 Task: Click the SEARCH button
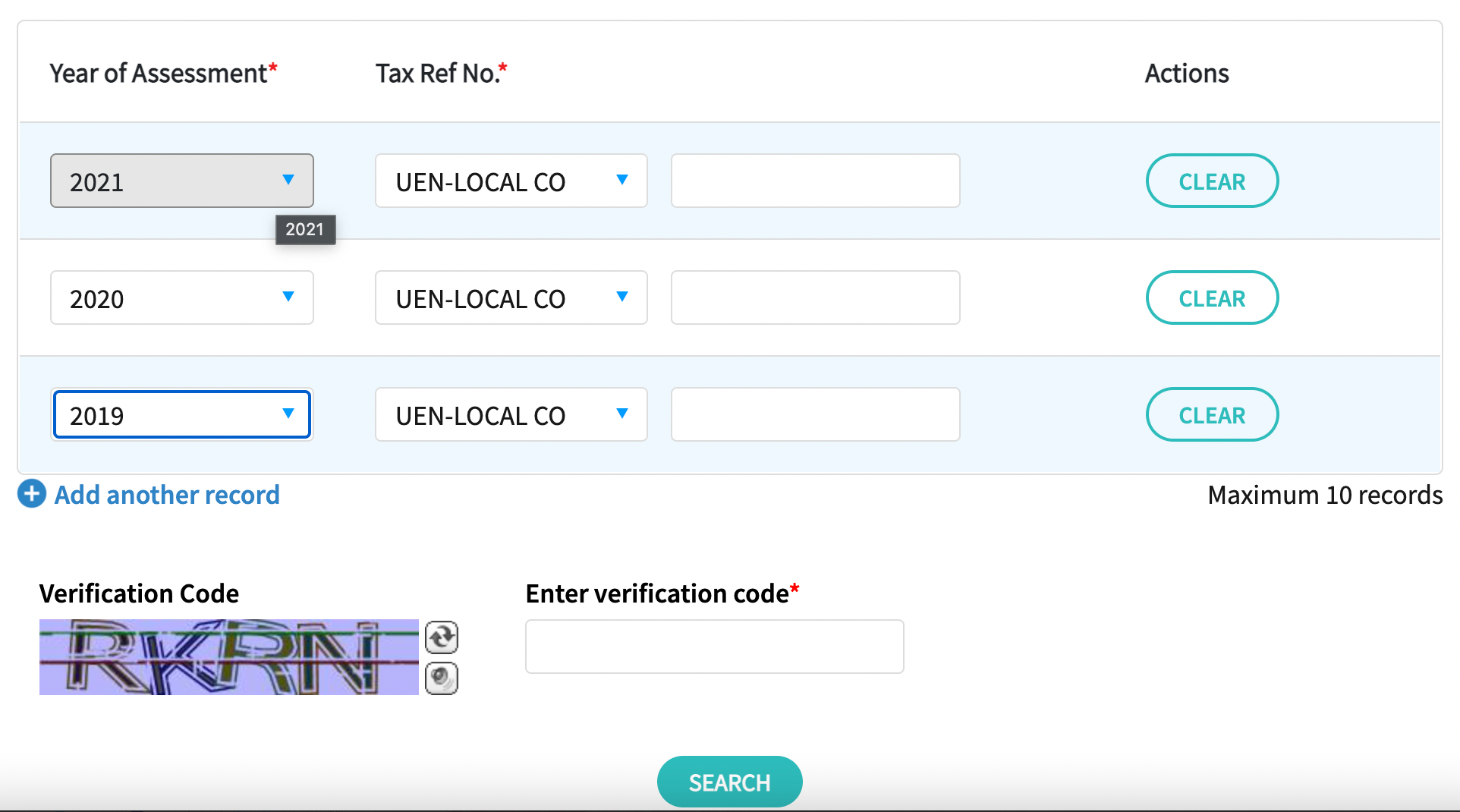tap(729, 782)
